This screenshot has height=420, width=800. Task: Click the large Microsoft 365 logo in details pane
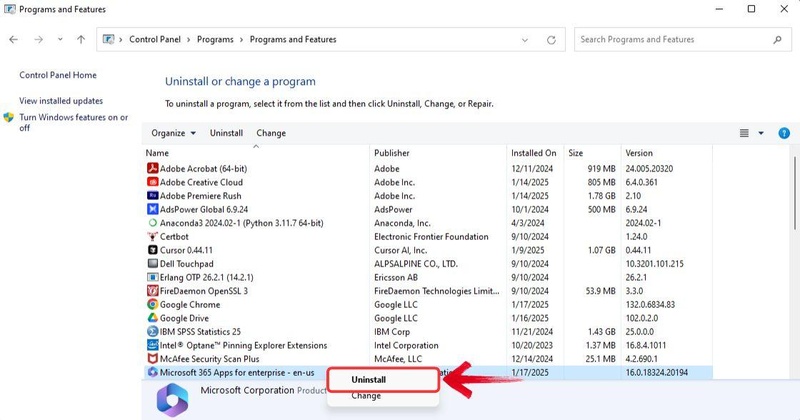pyautogui.click(x=172, y=400)
